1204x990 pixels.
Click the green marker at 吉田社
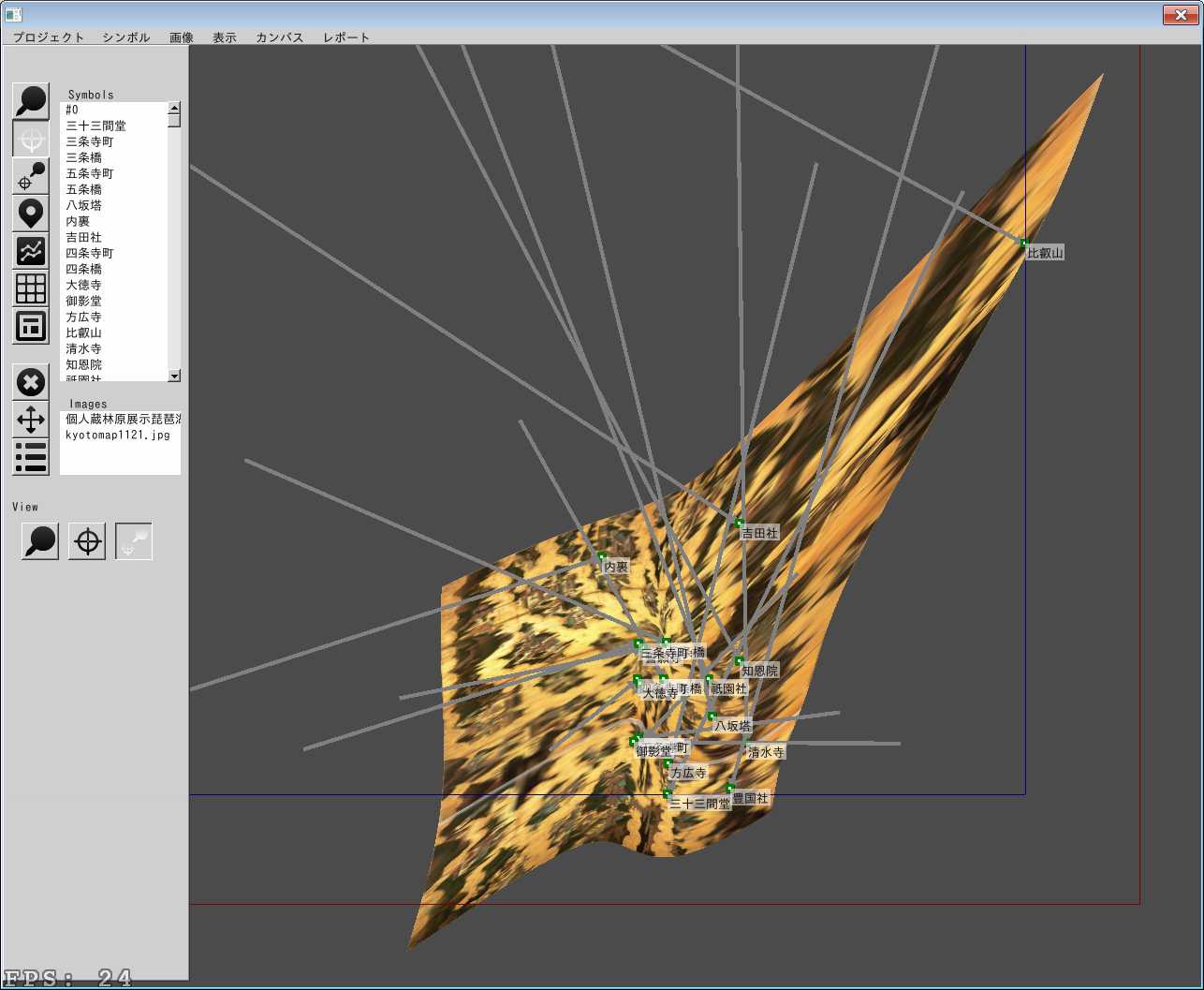click(739, 522)
